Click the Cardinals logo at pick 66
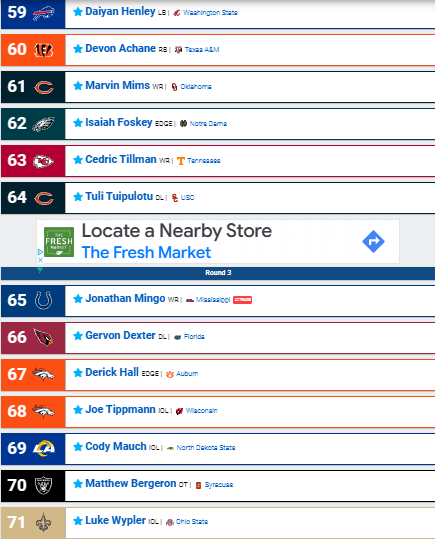The image size is (435, 539). 43,337
